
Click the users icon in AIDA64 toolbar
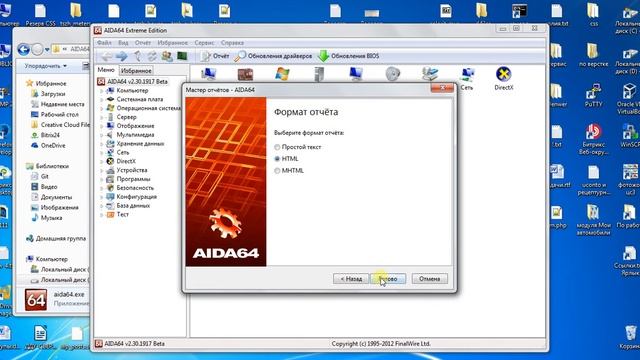[167, 56]
